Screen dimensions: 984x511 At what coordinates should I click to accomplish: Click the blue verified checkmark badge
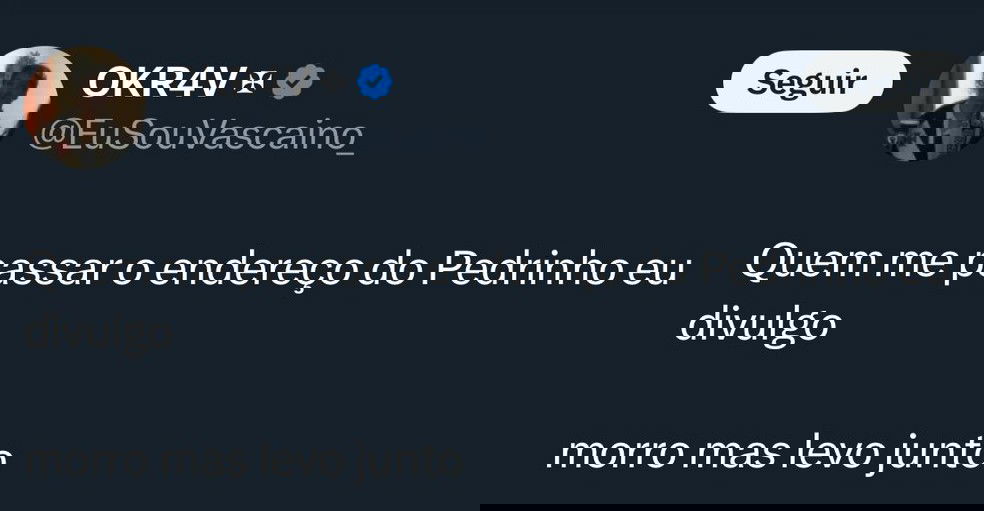tap(375, 82)
